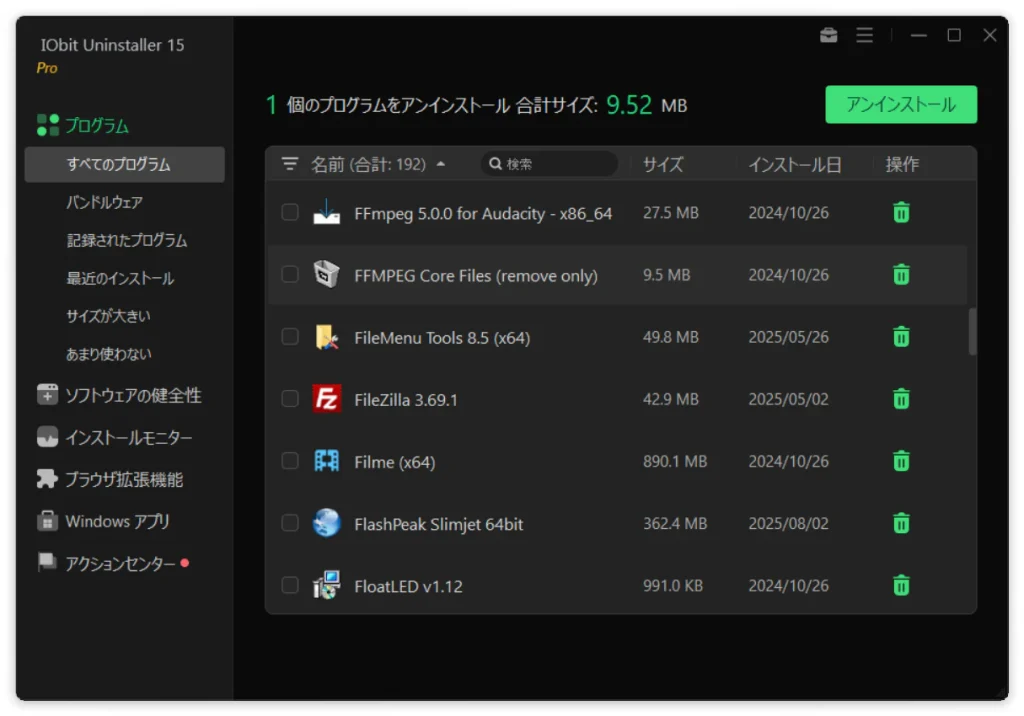Open Windows アプリ section
This screenshot has height=716, width=1024.
click(104, 521)
